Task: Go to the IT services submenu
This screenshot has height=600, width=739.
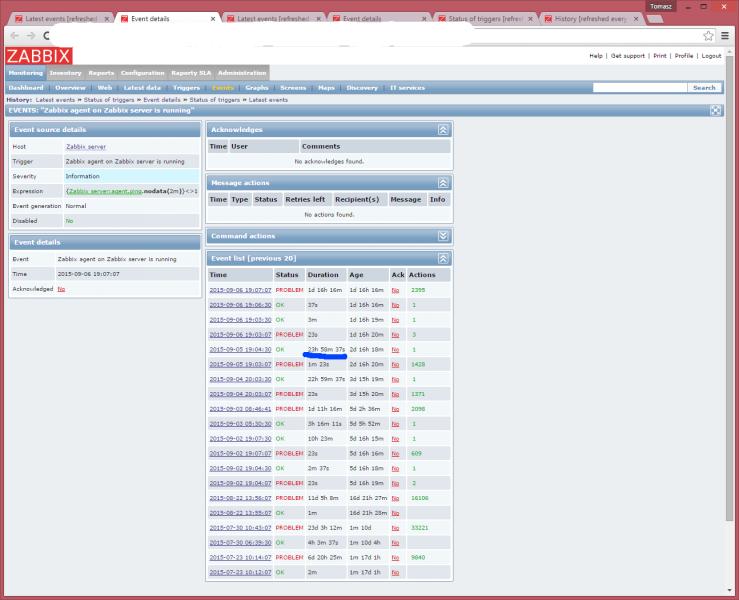Action: click(407, 88)
